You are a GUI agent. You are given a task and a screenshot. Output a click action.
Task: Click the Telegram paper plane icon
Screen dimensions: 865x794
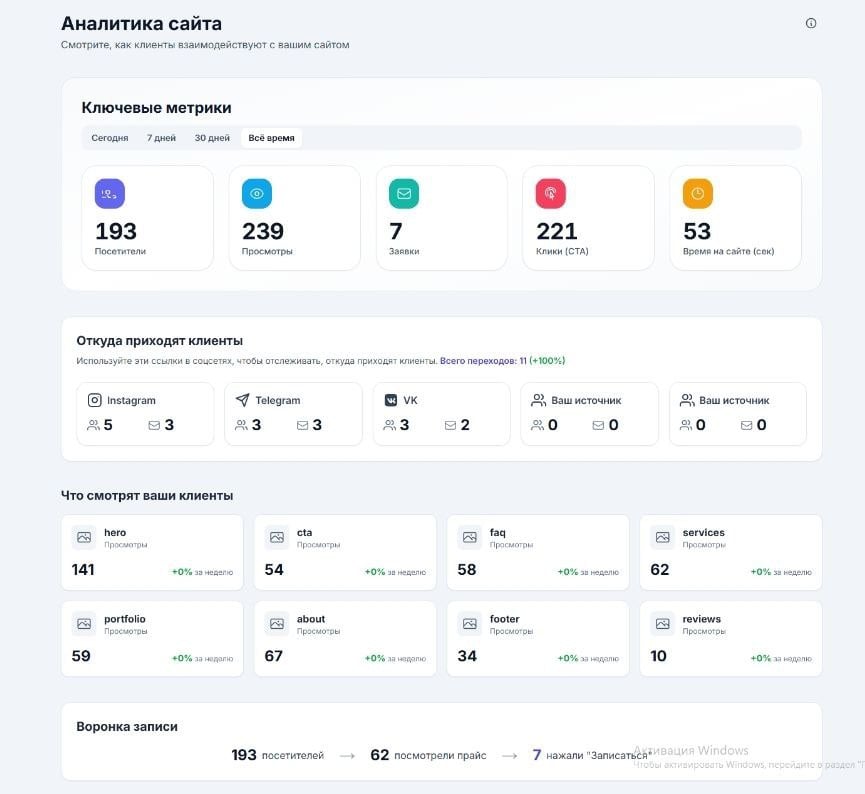tap(242, 400)
